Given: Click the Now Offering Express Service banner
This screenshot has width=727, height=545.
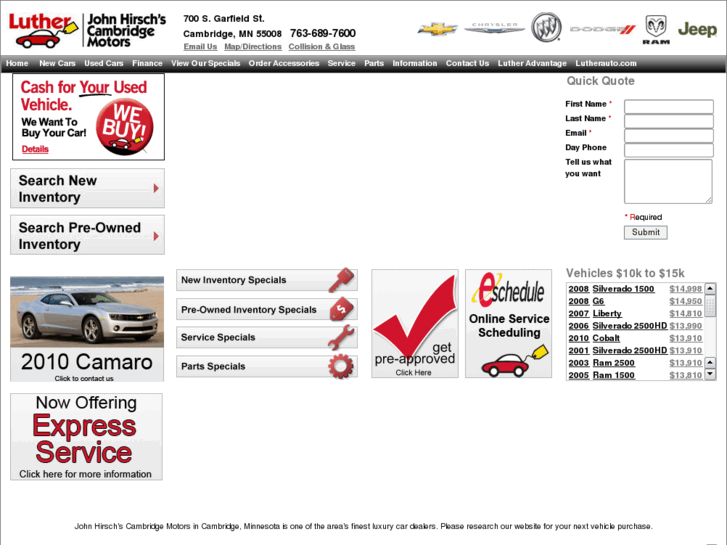Looking at the screenshot, I should tap(86, 436).
